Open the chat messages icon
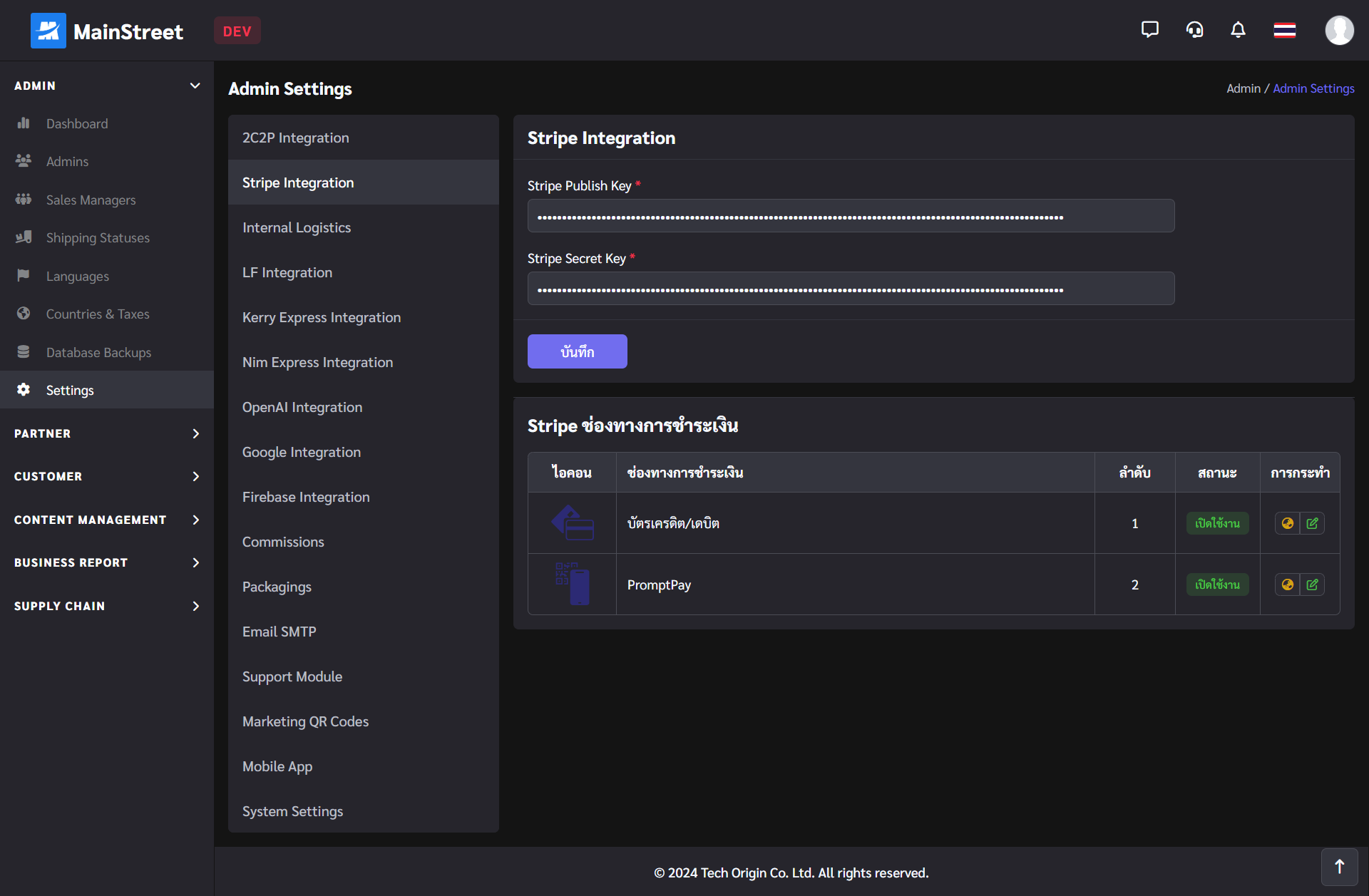This screenshot has height=896, width=1369. click(1149, 30)
